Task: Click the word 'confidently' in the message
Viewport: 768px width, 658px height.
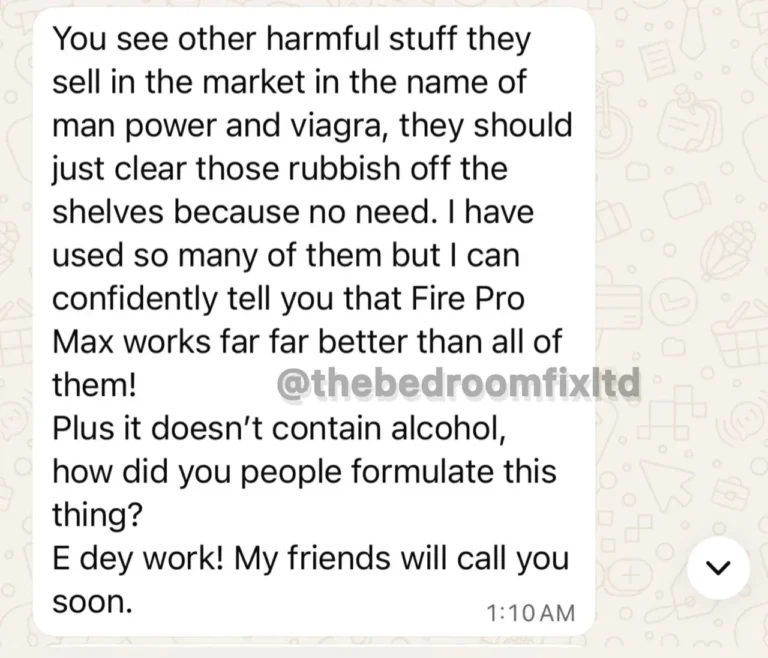Action: (134, 299)
